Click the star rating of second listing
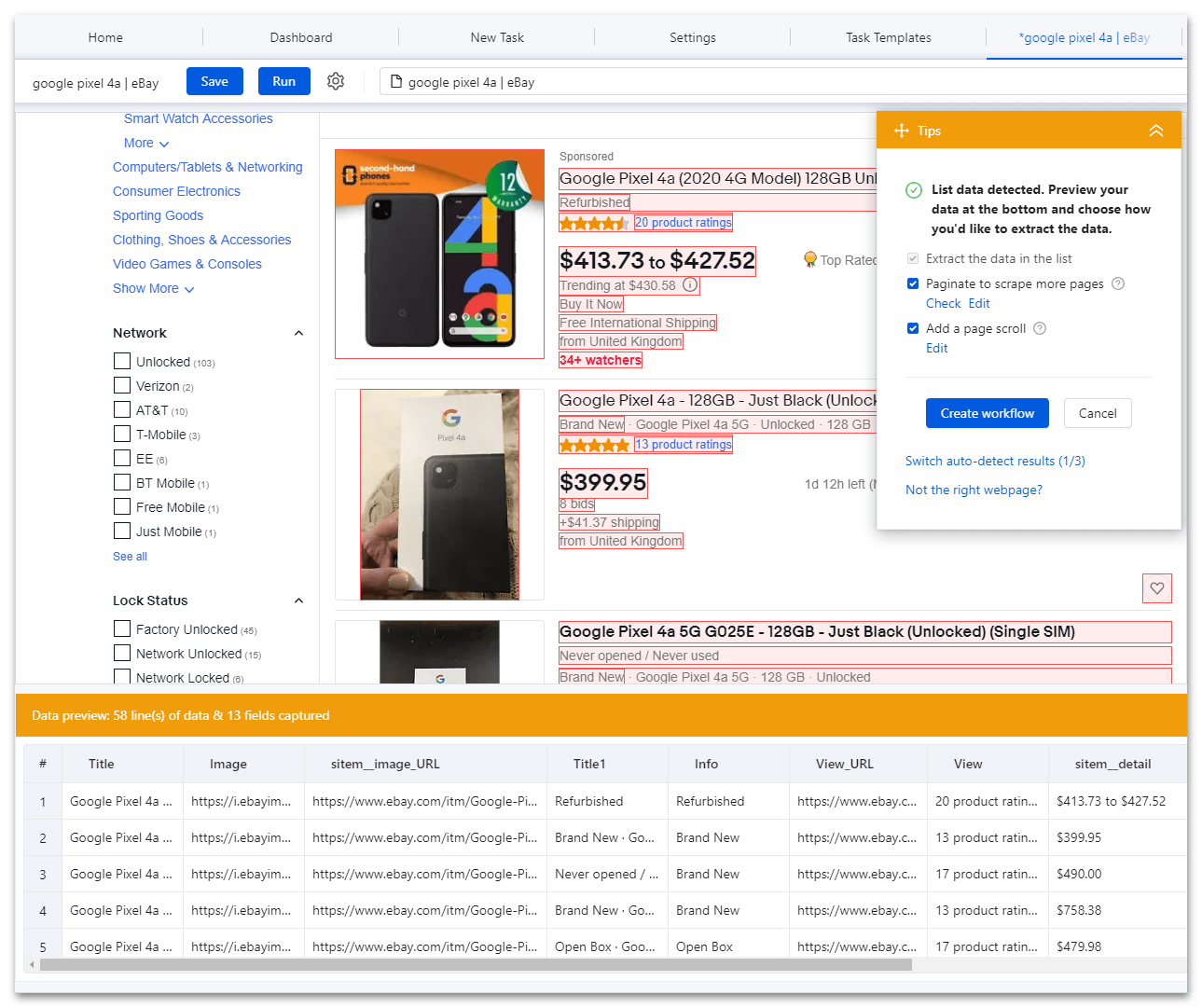The width and height of the screenshot is (1202, 1008). (x=594, y=445)
